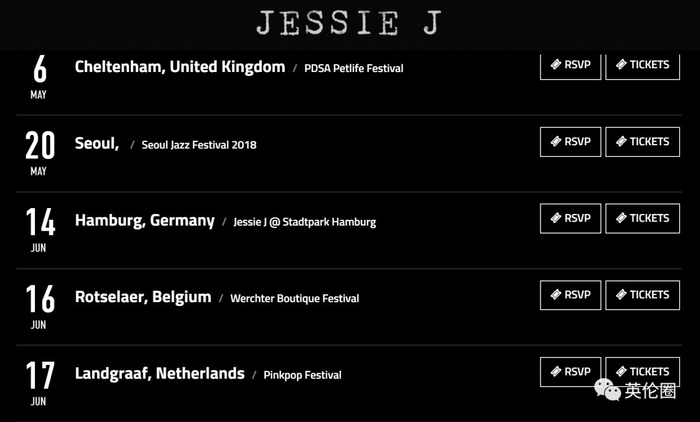Click the ticket icon in Hamburg RSVP button
Viewport: 700px width, 422px height.
click(555, 218)
